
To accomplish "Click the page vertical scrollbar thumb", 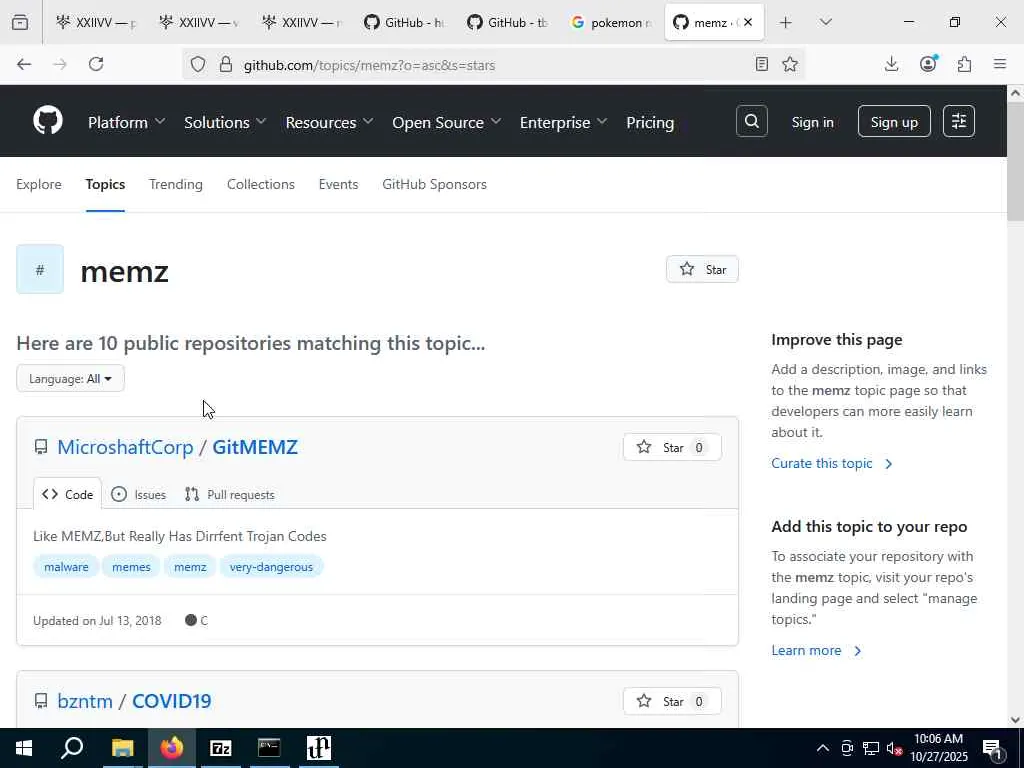I will point(1016,162).
